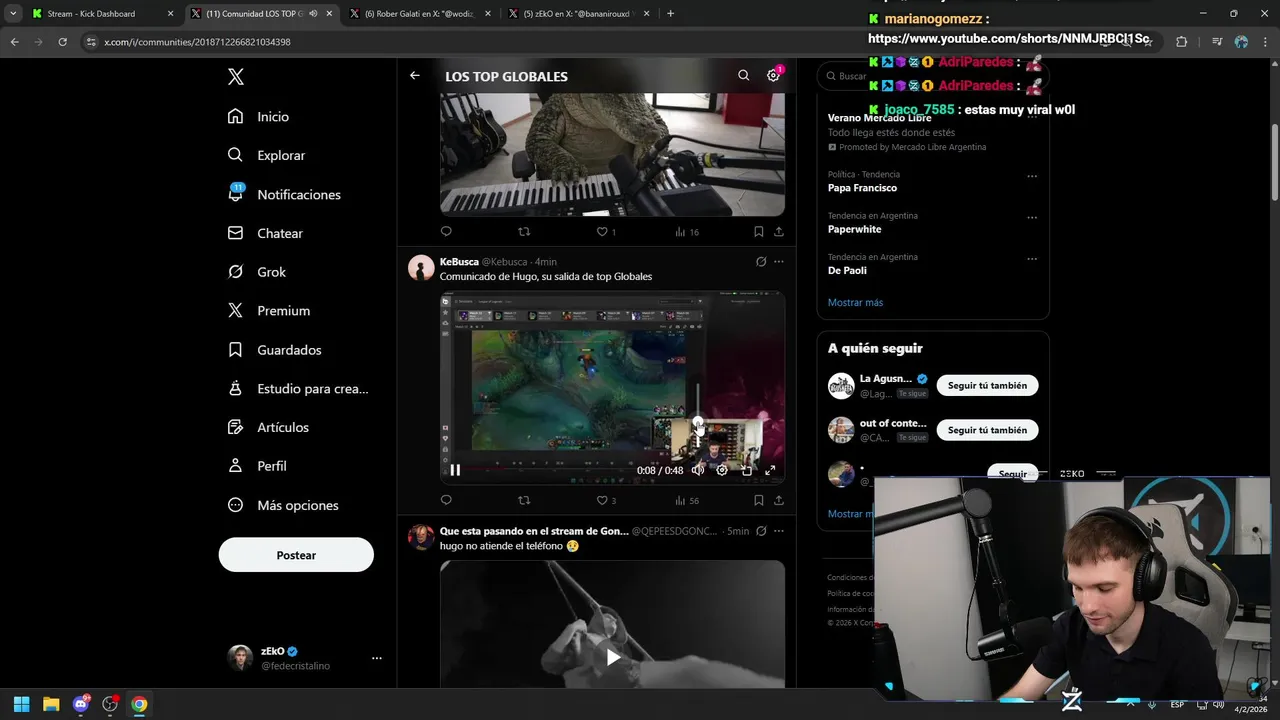
Task: Open Grok in sidebar
Action: (x=256, y=272)
